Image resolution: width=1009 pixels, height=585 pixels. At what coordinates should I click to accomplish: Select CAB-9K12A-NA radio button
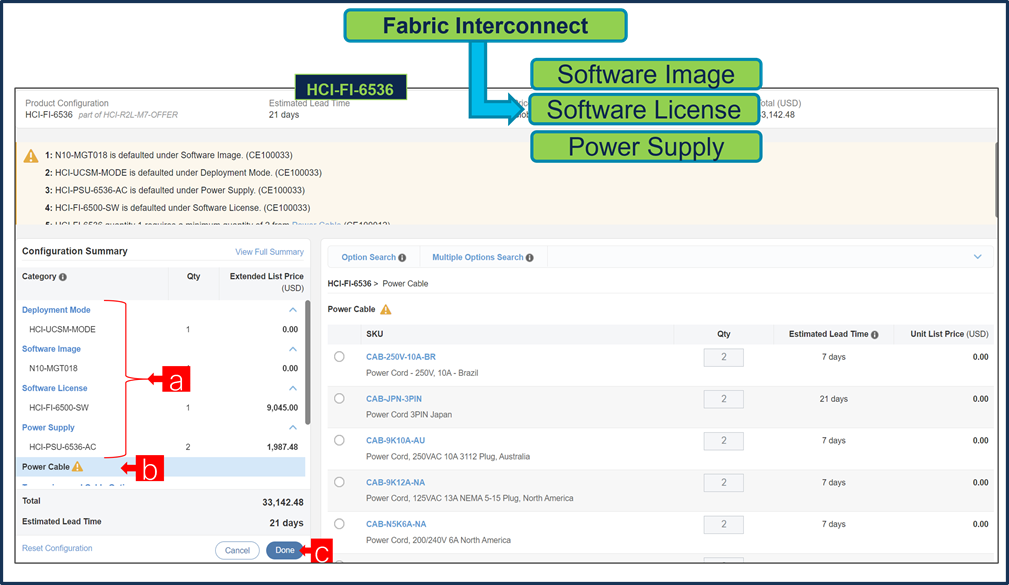[339, 482]
